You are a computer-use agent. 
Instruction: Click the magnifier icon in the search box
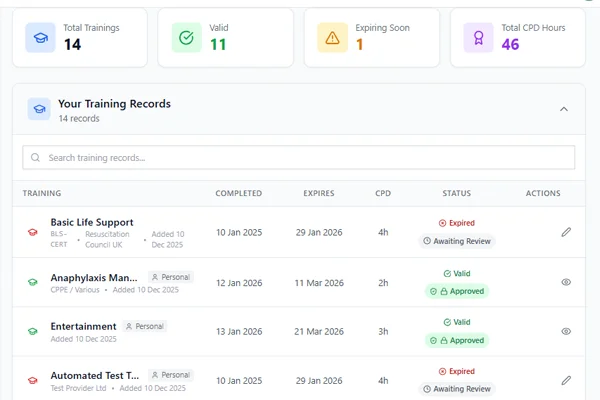tap(36, 157)
